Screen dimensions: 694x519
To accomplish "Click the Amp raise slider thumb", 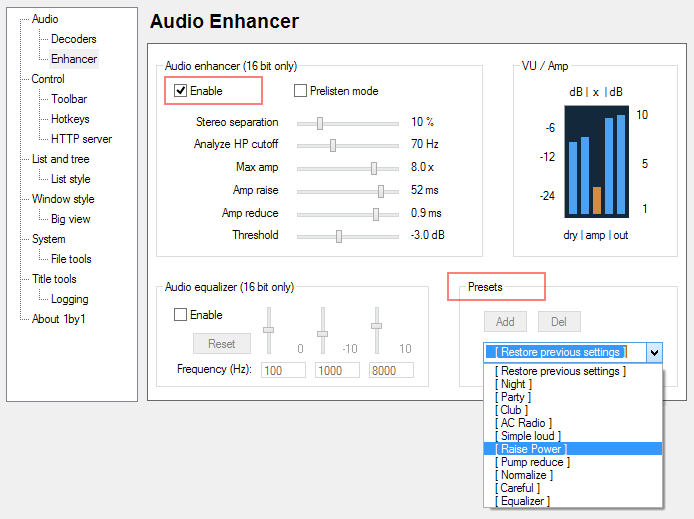I will [381, 191].
